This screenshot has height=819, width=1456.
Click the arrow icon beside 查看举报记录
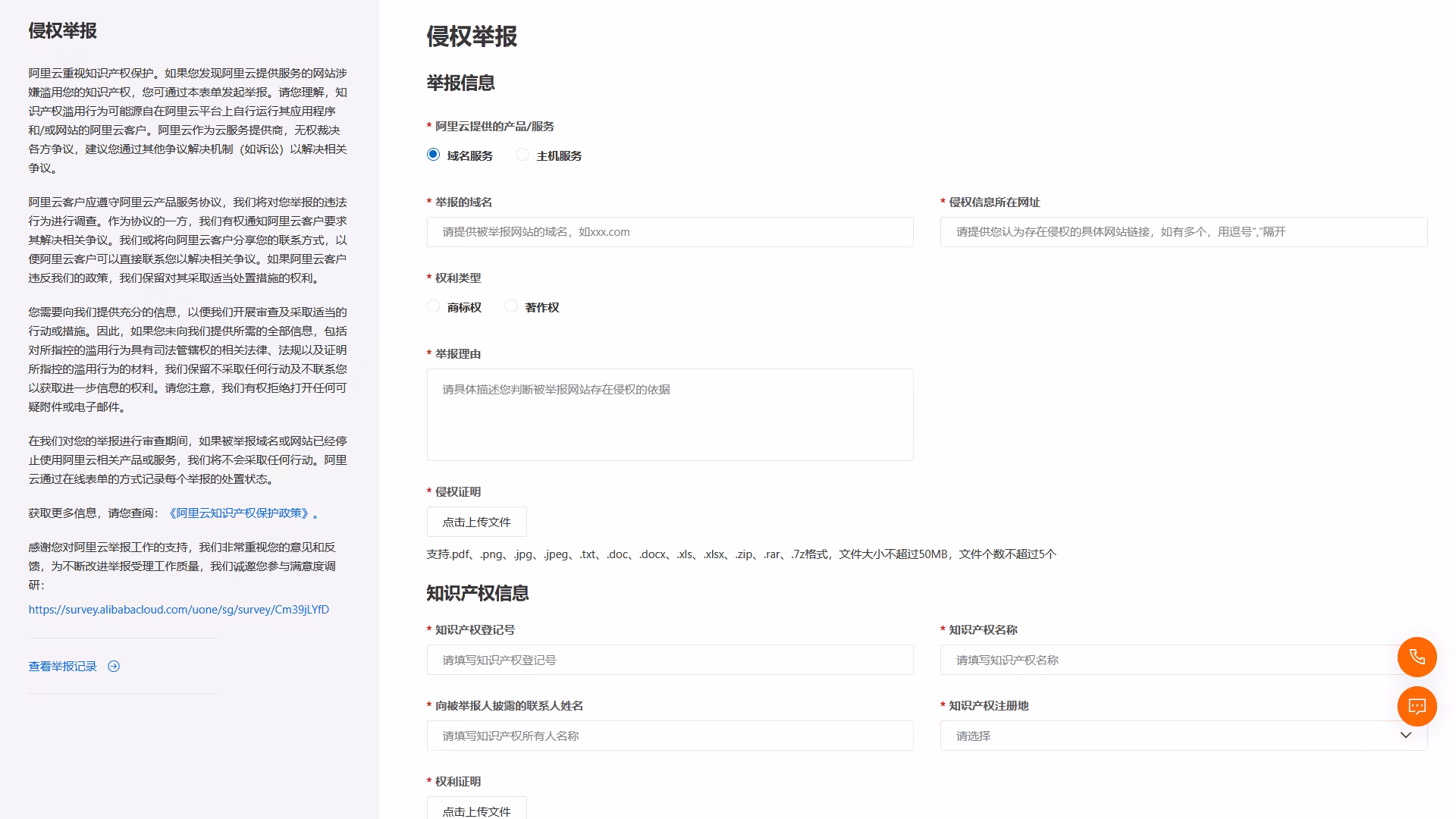coord(114,667)
